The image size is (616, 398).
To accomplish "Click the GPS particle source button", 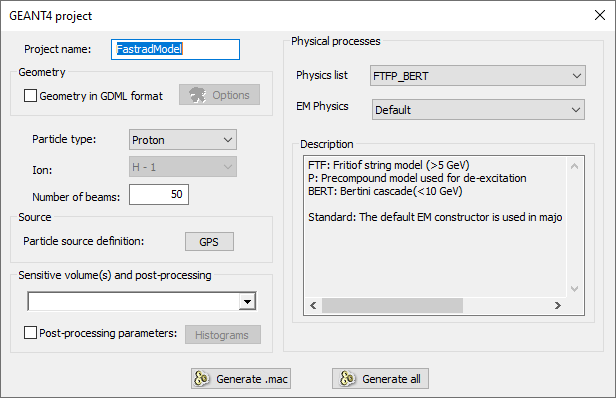I will [209, 241].
